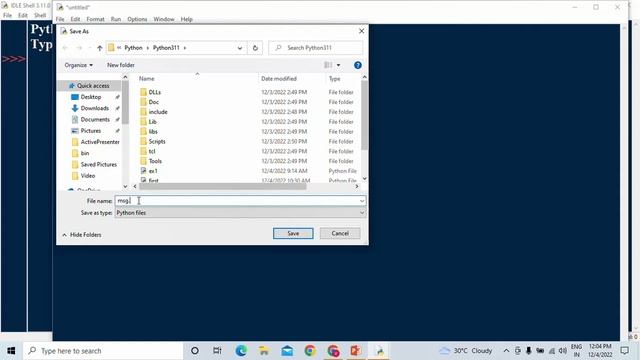Open the Shell menu in IDLE Shell
640x360 pixels.
(x=40, y=16)
